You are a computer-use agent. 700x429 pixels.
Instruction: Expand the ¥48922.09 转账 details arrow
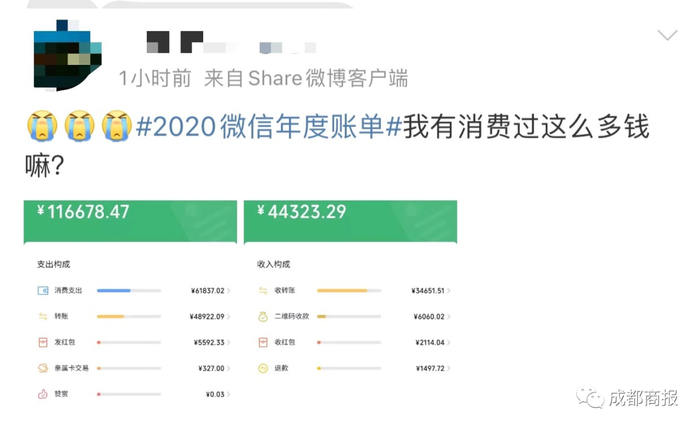229,316
